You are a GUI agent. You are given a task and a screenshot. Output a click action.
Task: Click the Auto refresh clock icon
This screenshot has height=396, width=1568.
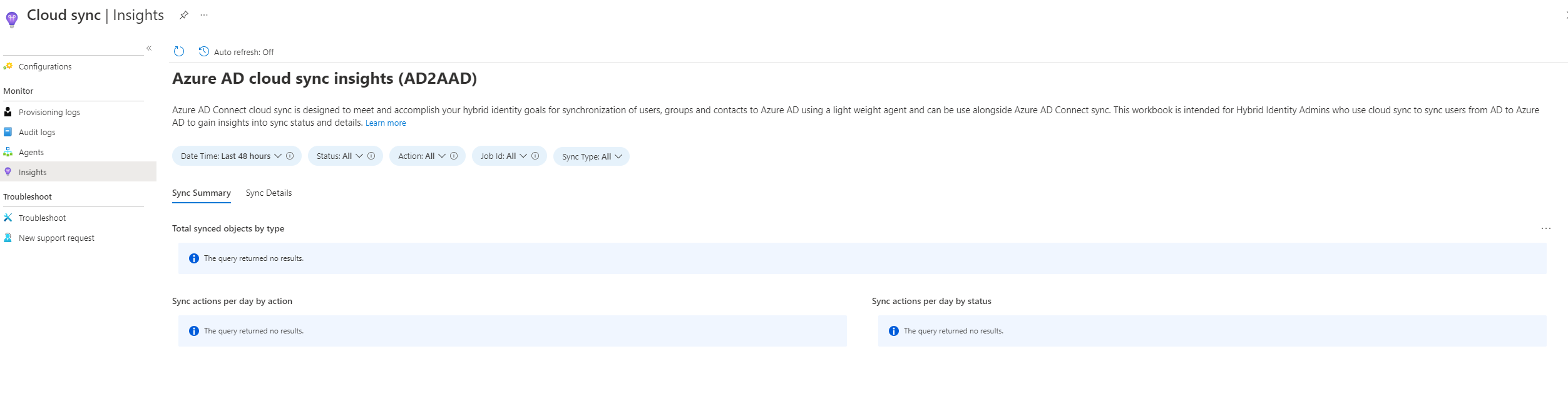pos(204,51)
